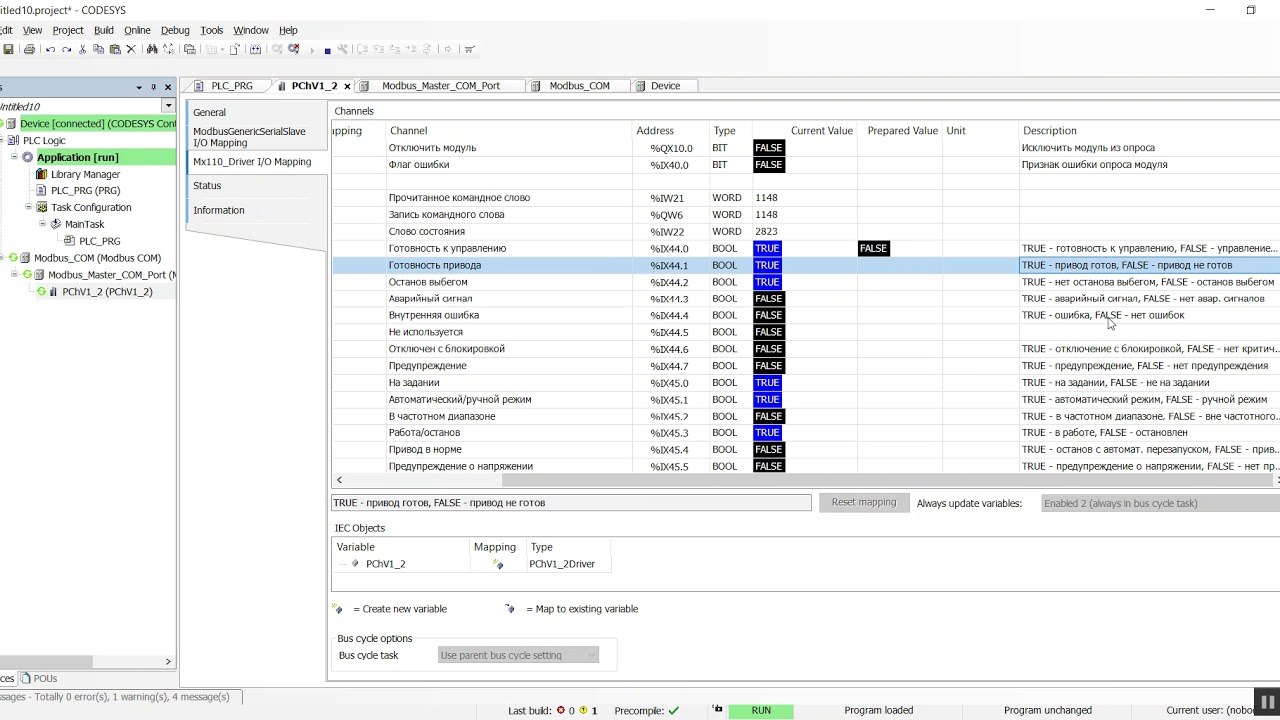Viewport: 1280px width, 720px height.
Task: Open Find with the binoculars icon
Action: [152, 49]
